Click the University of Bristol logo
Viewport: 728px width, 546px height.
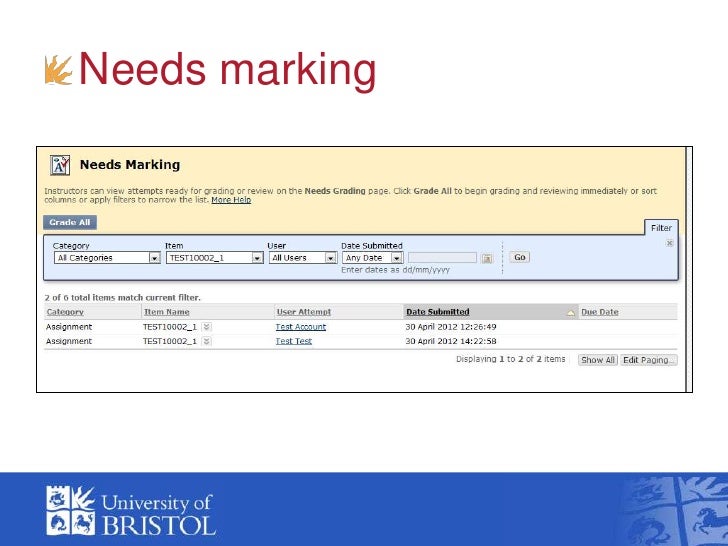[x=130, y=510]
